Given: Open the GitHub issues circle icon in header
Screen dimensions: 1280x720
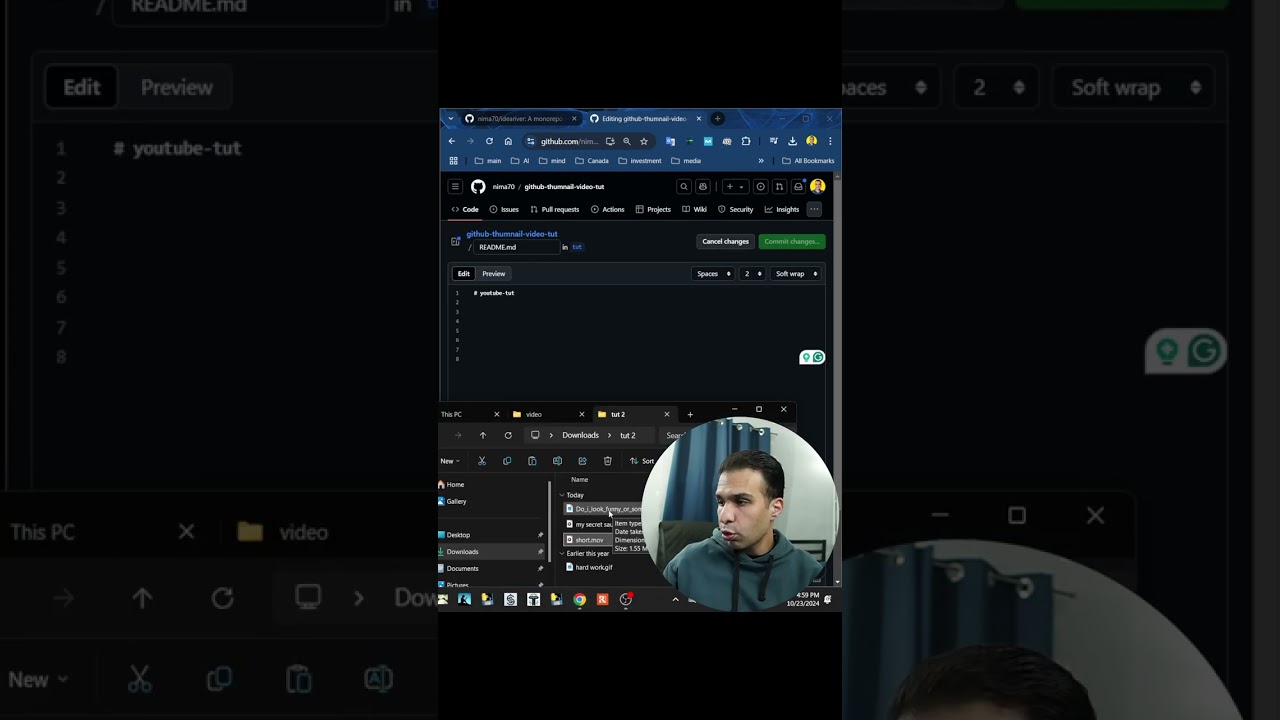Looking at the screenshot, I should click(x=761, y=186).
